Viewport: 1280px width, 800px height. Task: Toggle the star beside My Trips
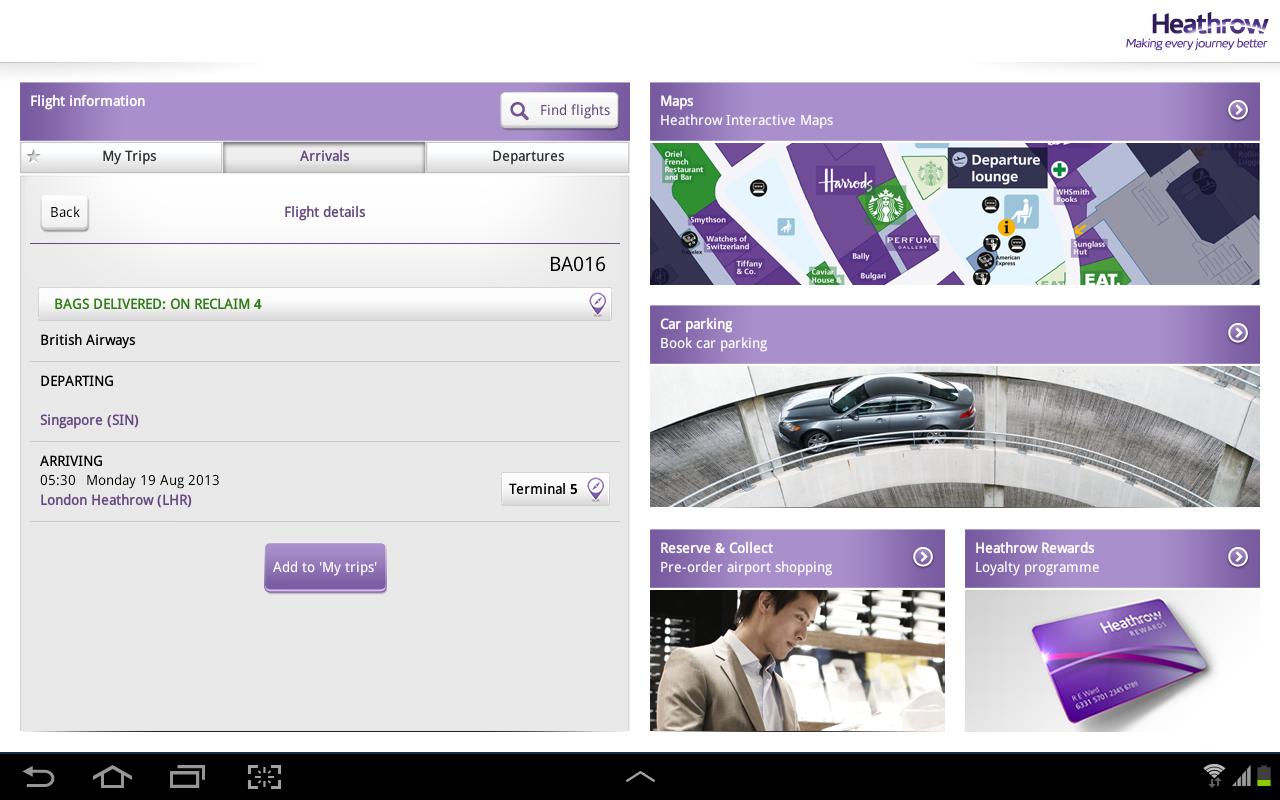click(x=34, y=156)
